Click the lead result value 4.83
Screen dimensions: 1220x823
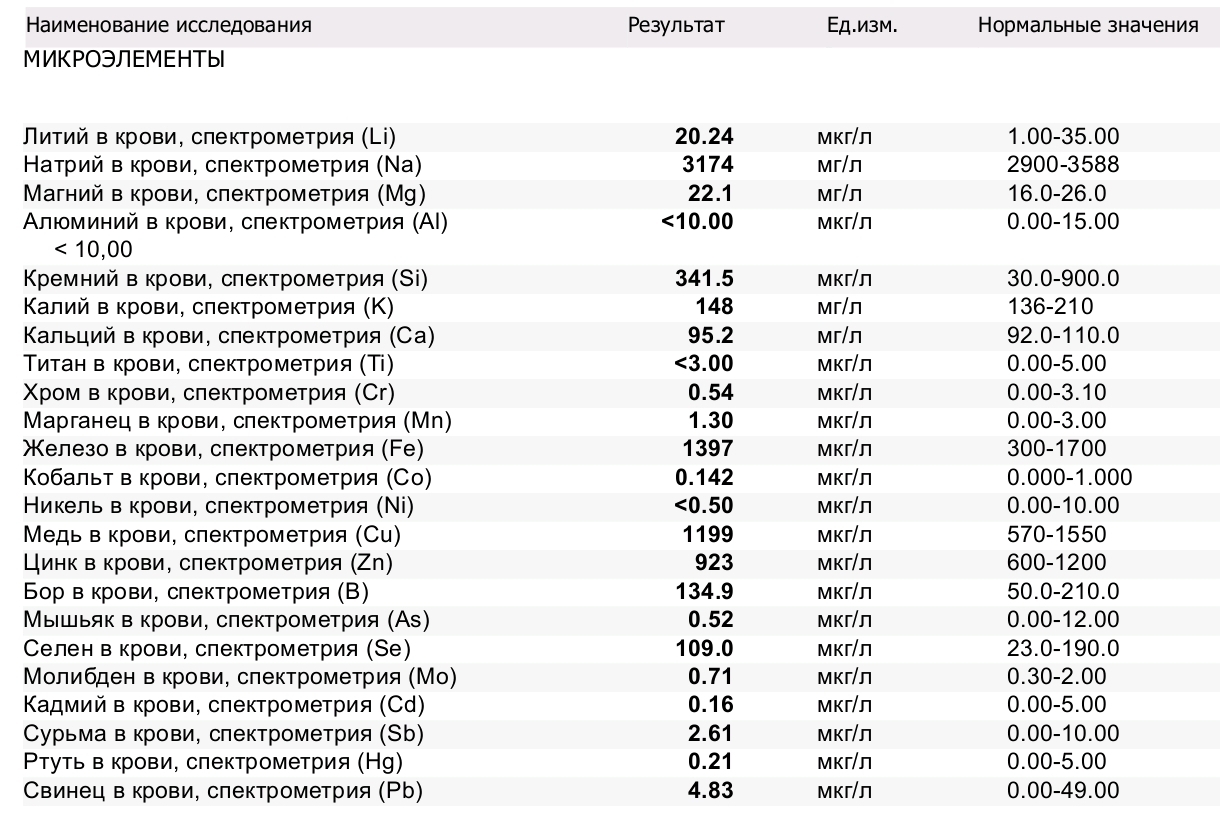coord(711,791)
